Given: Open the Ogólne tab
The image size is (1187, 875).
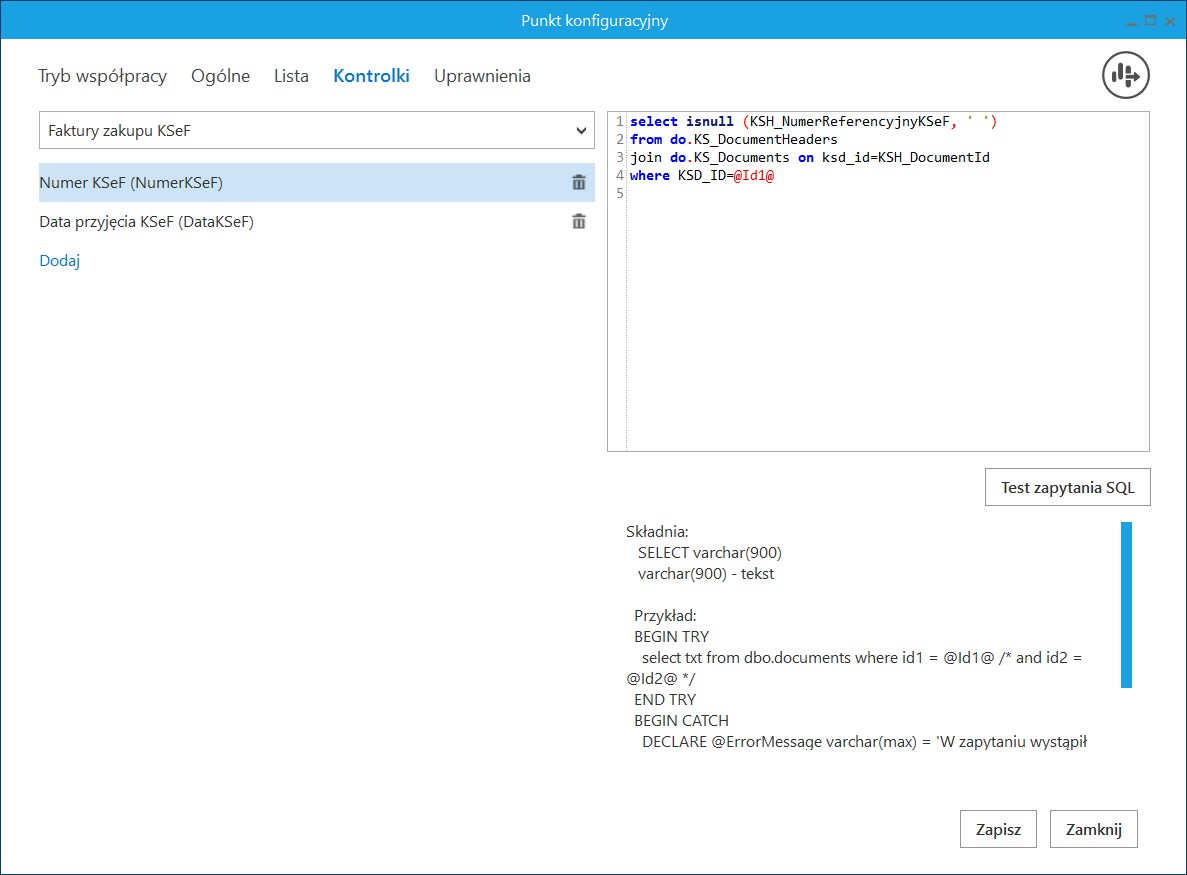Looking at the screenshot, I should [x=220, y=76].
